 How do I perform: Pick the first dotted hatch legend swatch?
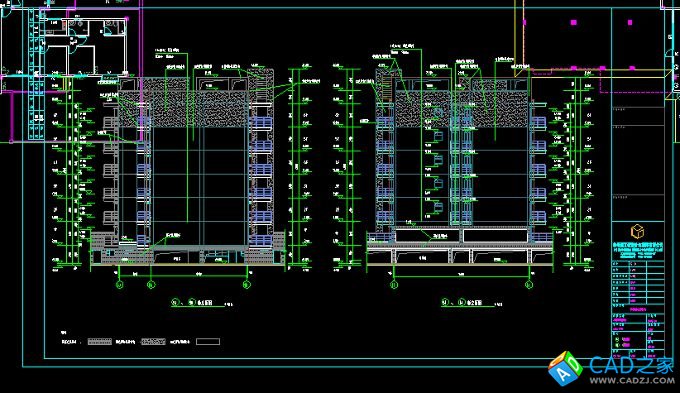tap(100, 342)
